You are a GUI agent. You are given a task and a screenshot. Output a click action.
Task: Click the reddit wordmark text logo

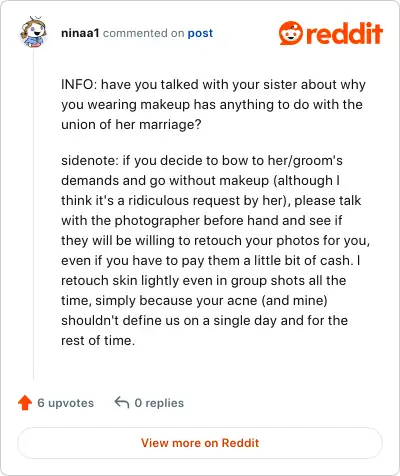344,33
